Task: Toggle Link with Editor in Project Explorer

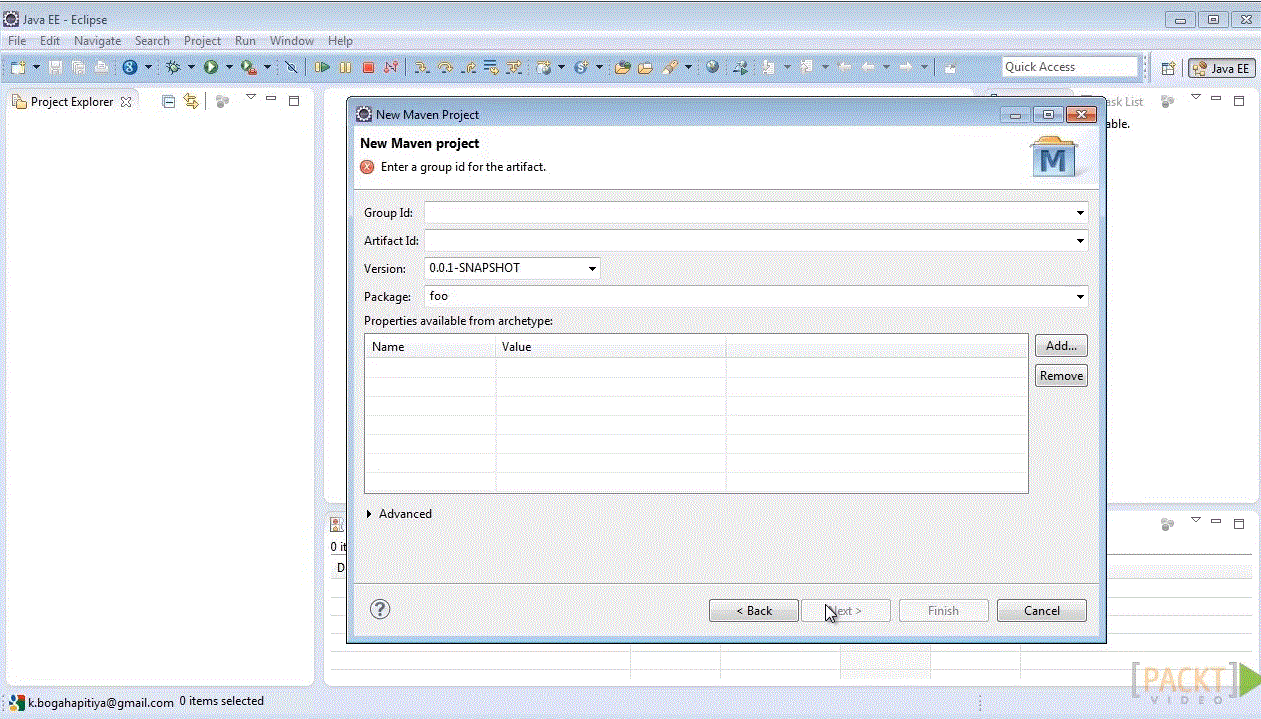Action: coord(191,101)
